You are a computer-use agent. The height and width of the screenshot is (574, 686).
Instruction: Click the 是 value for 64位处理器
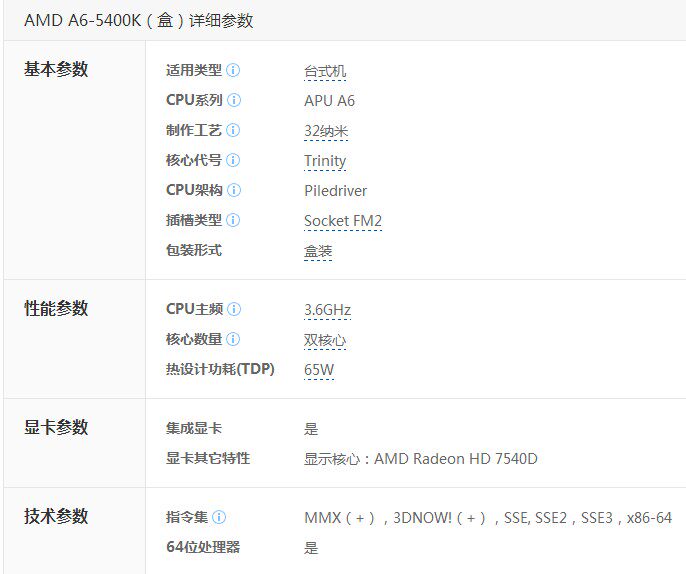(x=311, y=548)
